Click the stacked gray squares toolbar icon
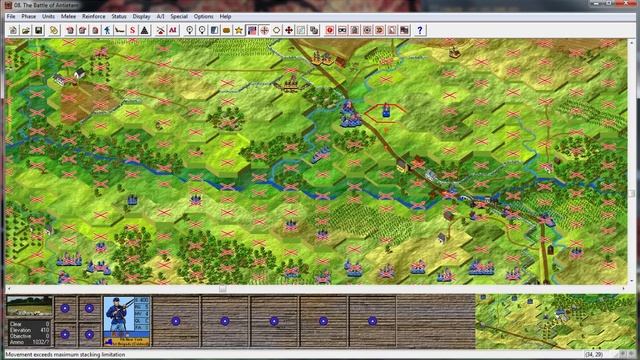The width and height of the screenshot is (640, 360). point(314,30)
